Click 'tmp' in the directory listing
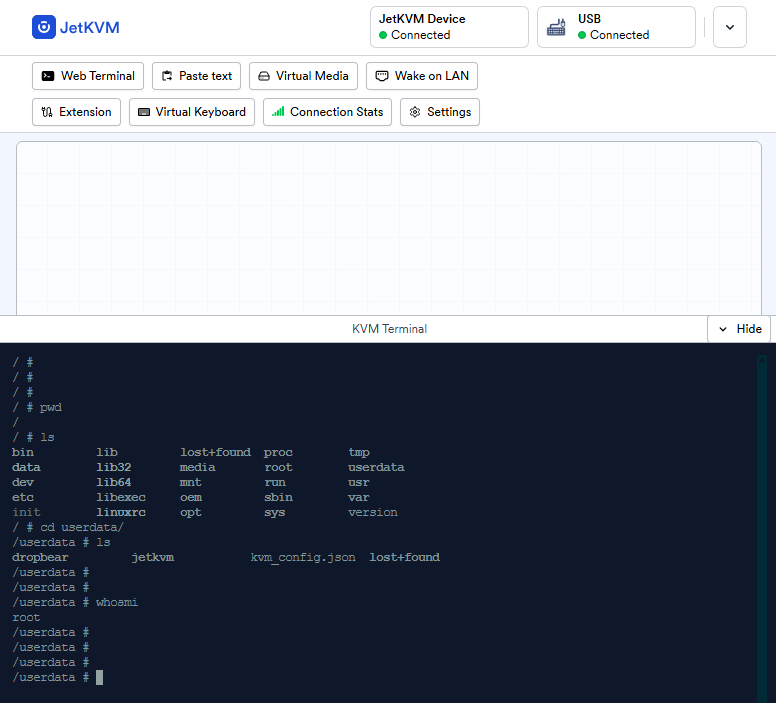 [359, 452]
